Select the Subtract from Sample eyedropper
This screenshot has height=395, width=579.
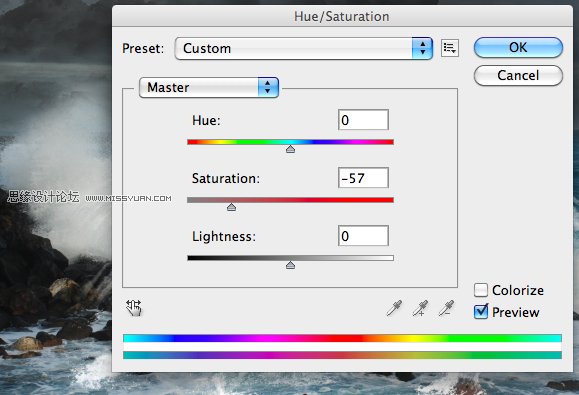pos(446,308)
